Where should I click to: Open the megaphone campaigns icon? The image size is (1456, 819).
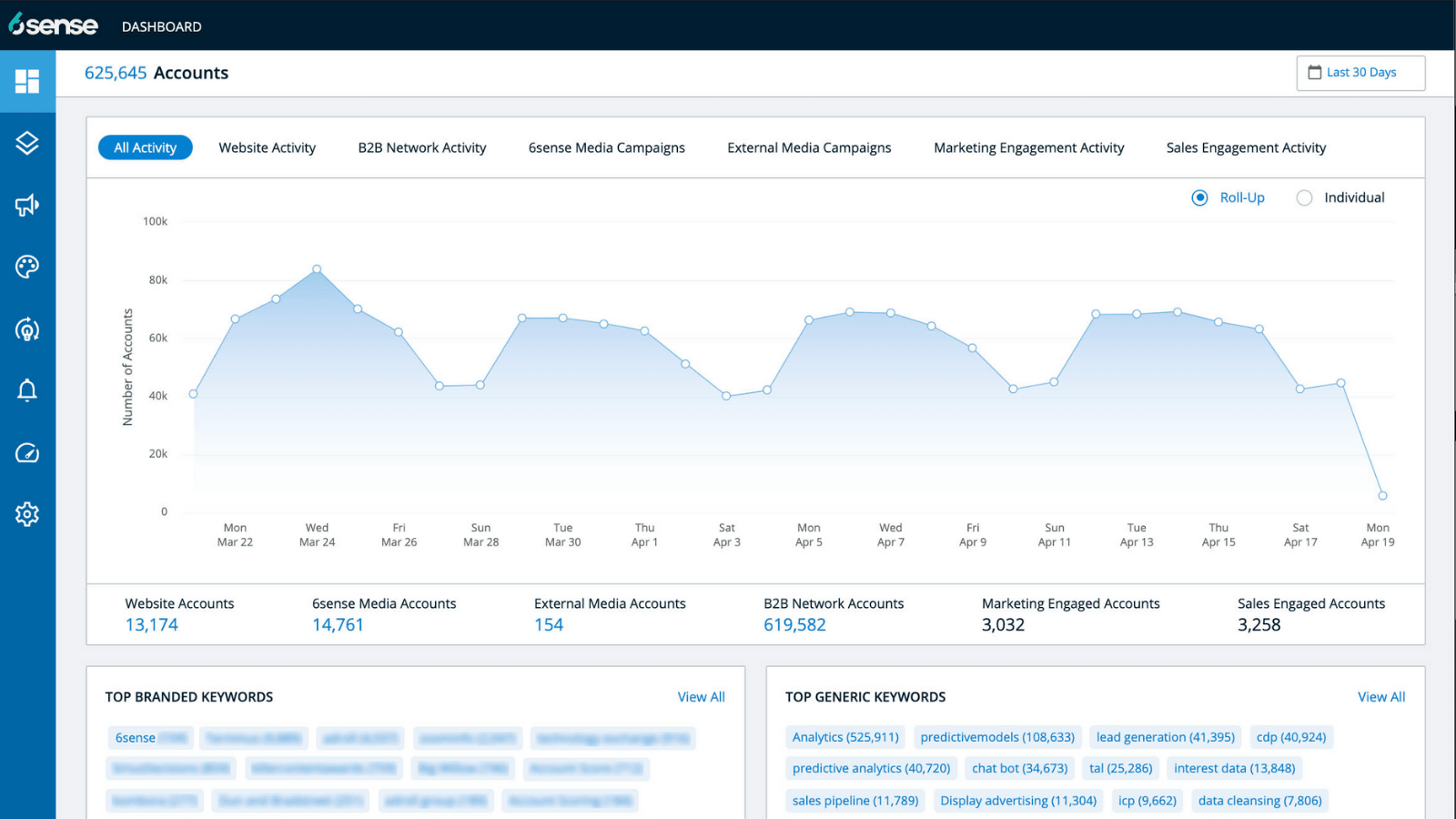point(27,205)
